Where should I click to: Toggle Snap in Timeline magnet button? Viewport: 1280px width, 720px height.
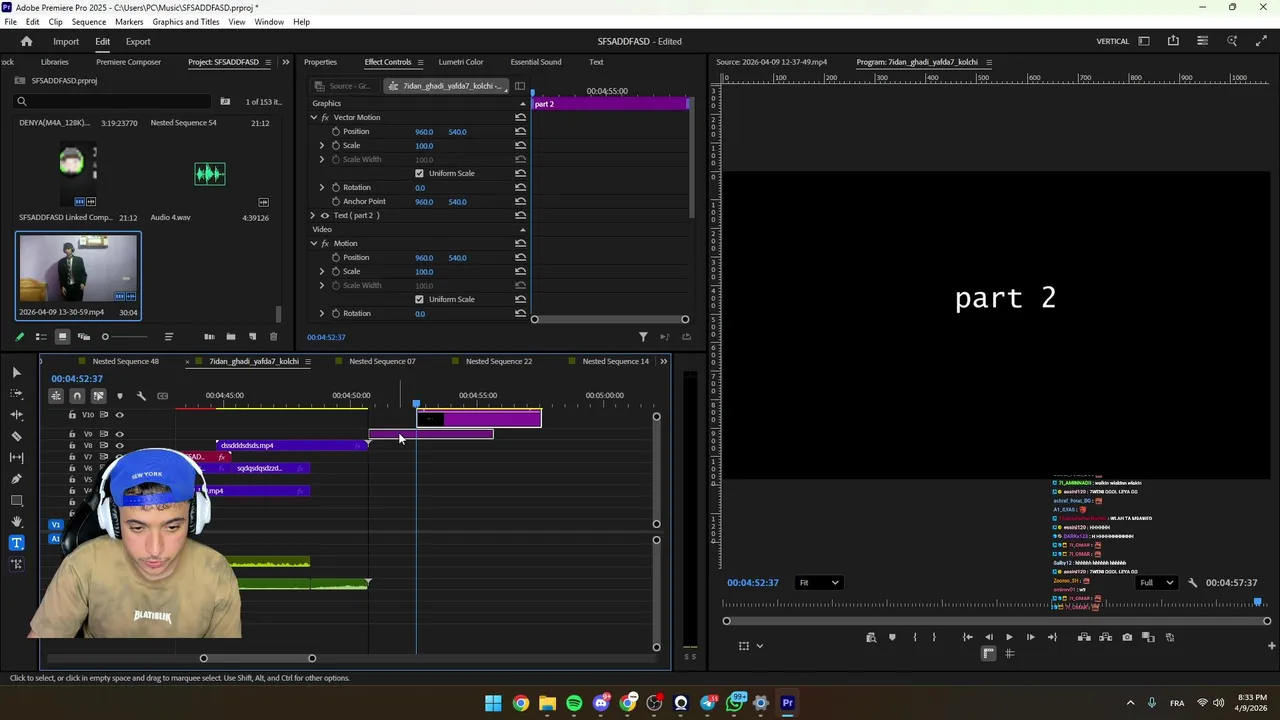click(77, 396)
